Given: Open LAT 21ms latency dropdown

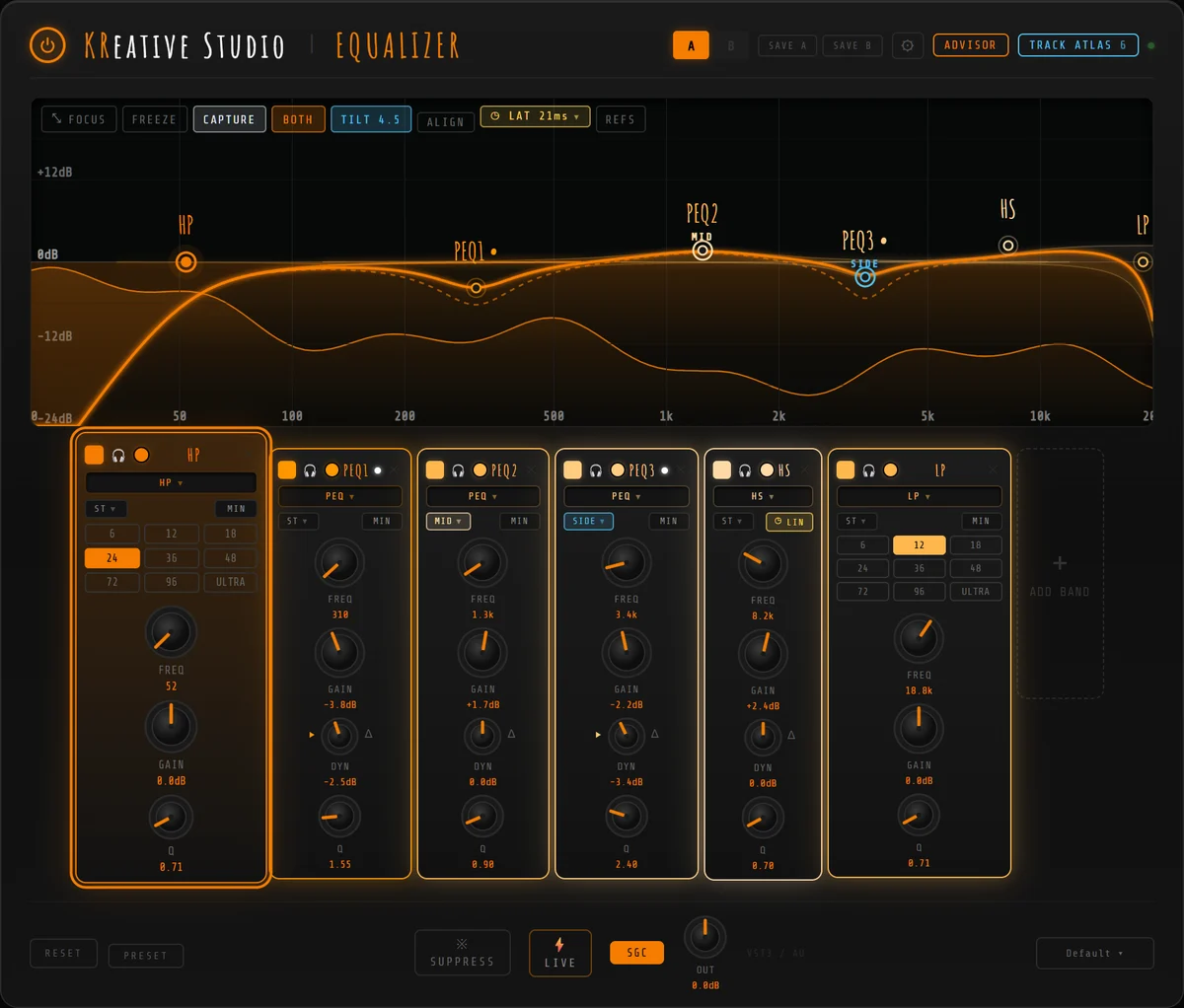Looking at the screenshot, I should (x=536, y=116).
